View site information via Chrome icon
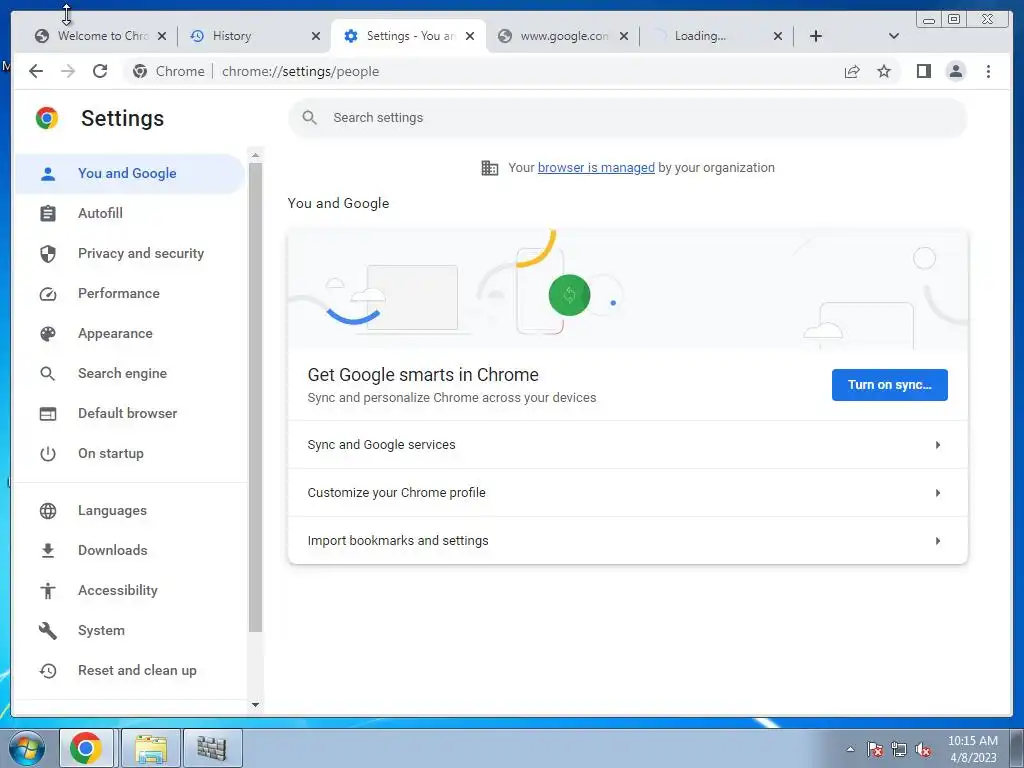Screen dimensions: 1024x768 (x=140, y=71)
